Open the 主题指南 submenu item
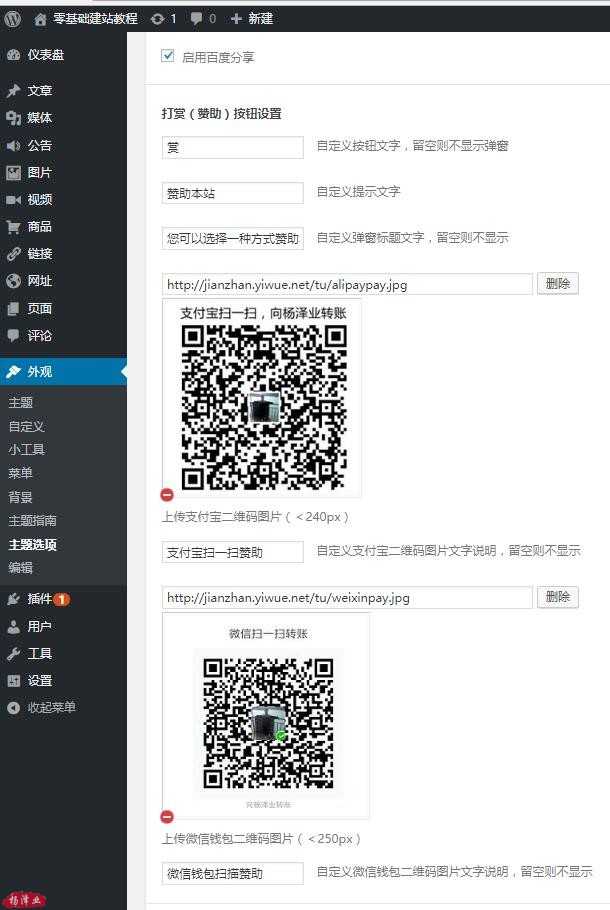 [x=33, y=521]
